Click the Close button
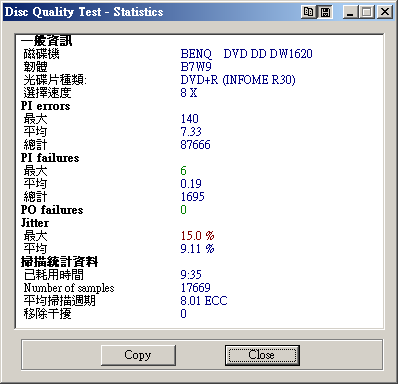This screenshot has width=398, height=384. click(262, 355)
